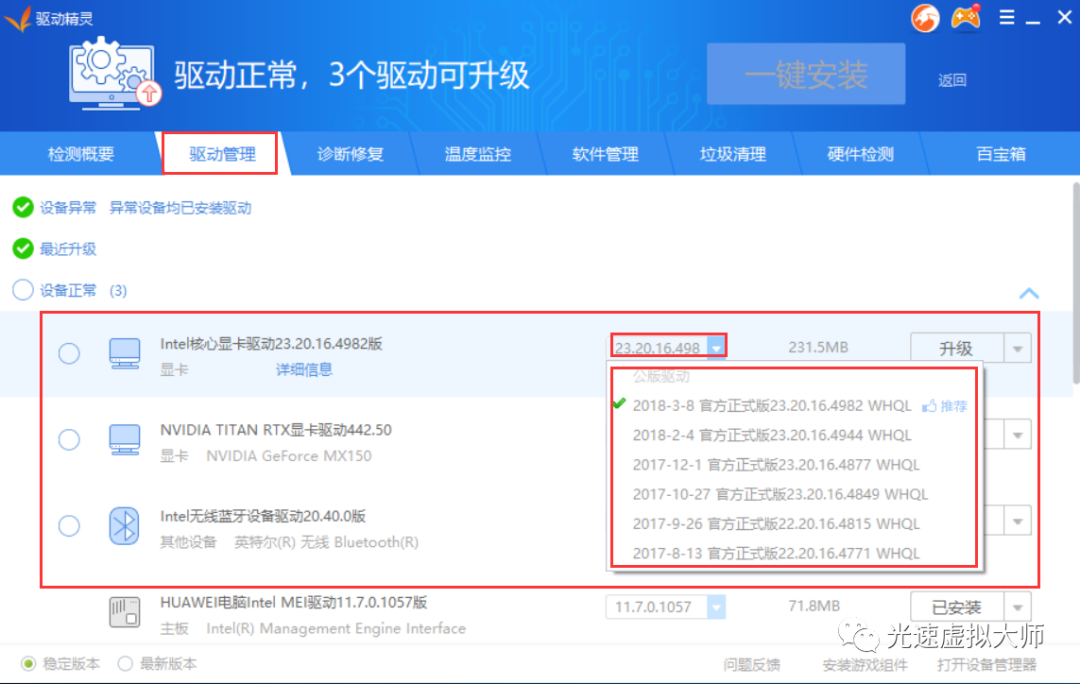Click the green check next to 最近升级
The image size is (1080, 684).
(23, 249)
